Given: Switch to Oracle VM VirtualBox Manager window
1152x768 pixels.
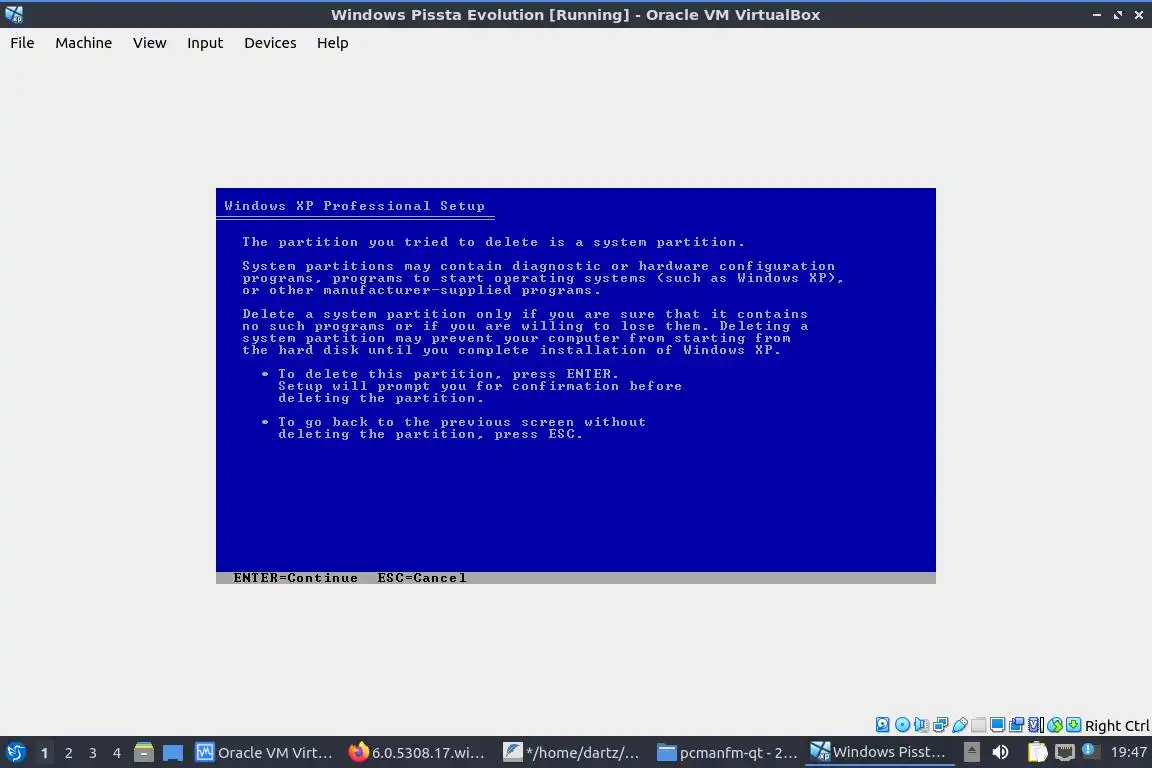Looking at the screenshot, I should click(263, 752).
